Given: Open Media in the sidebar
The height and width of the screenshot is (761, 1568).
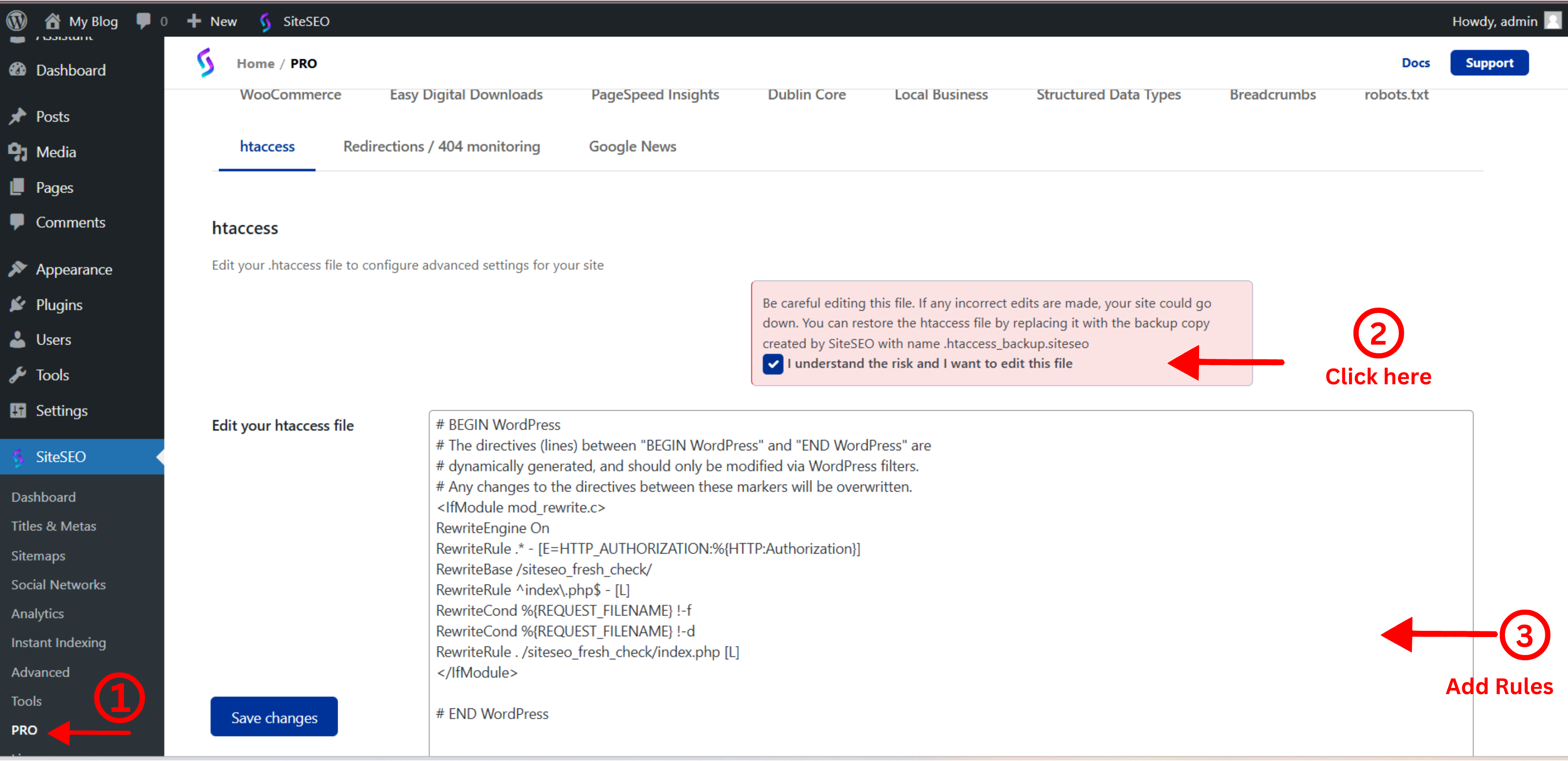Looking at the screenshot, I should click(x=56, y=152).
